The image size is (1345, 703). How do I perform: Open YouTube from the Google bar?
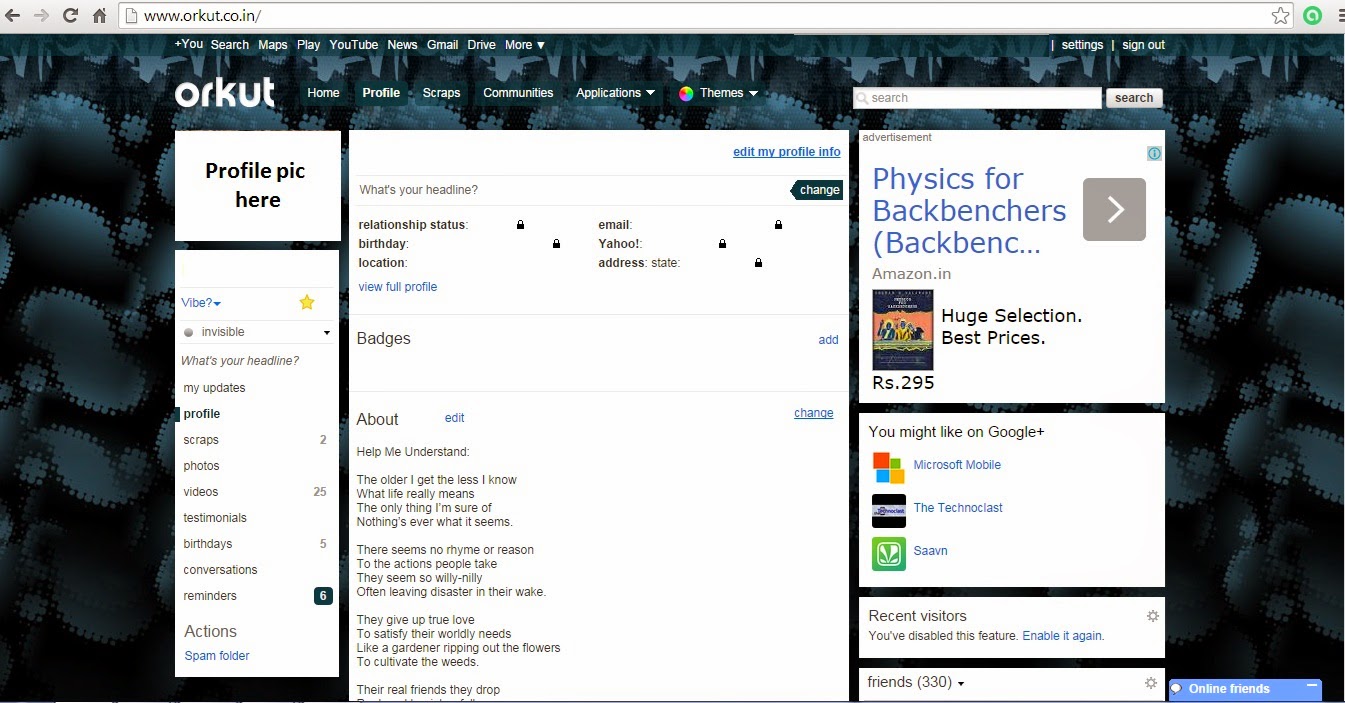pyautogui.click(x=354, y=45)
